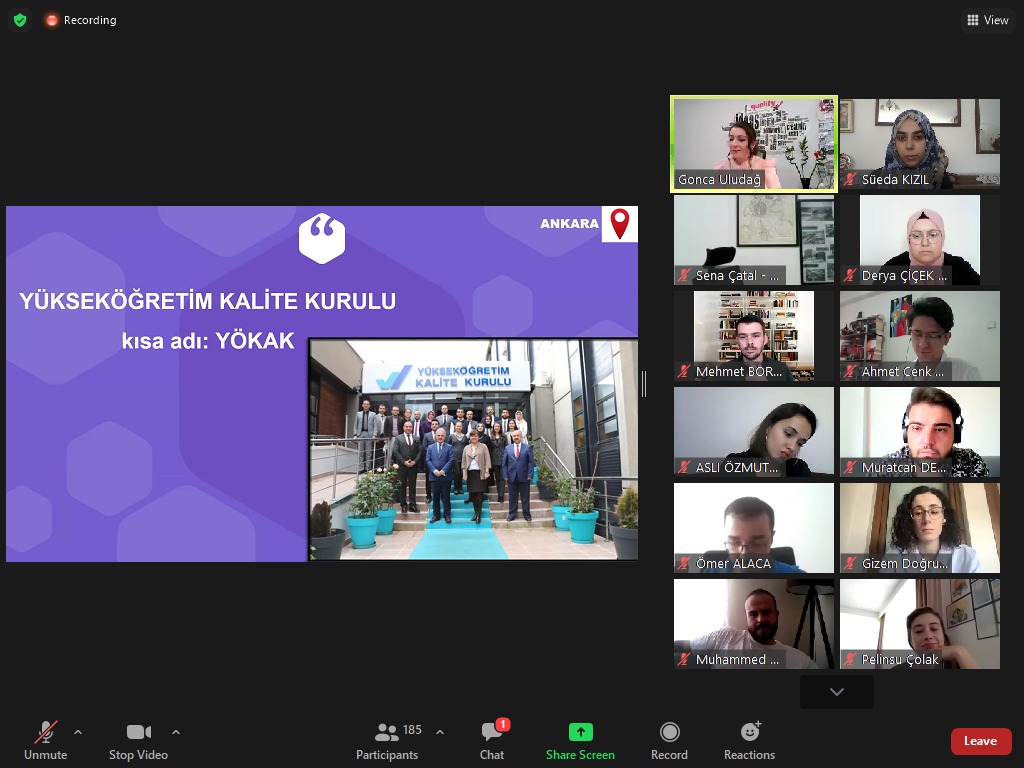Open the Chat panel
Screen dimensions: 1024x768
492,741
